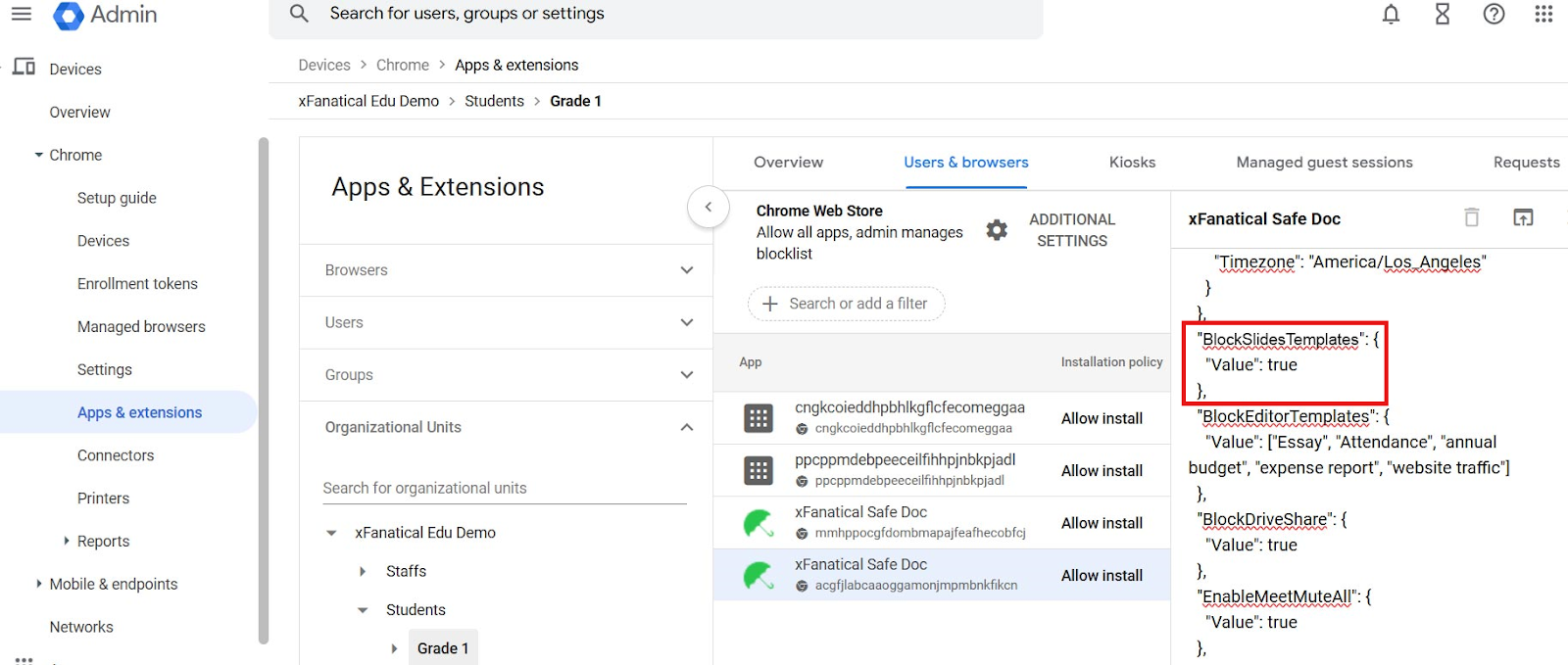
Task: Click the green umbrella icon of mmhppocgfdombmapajfeafhecobfcj
Action: (x=758, y=523)
